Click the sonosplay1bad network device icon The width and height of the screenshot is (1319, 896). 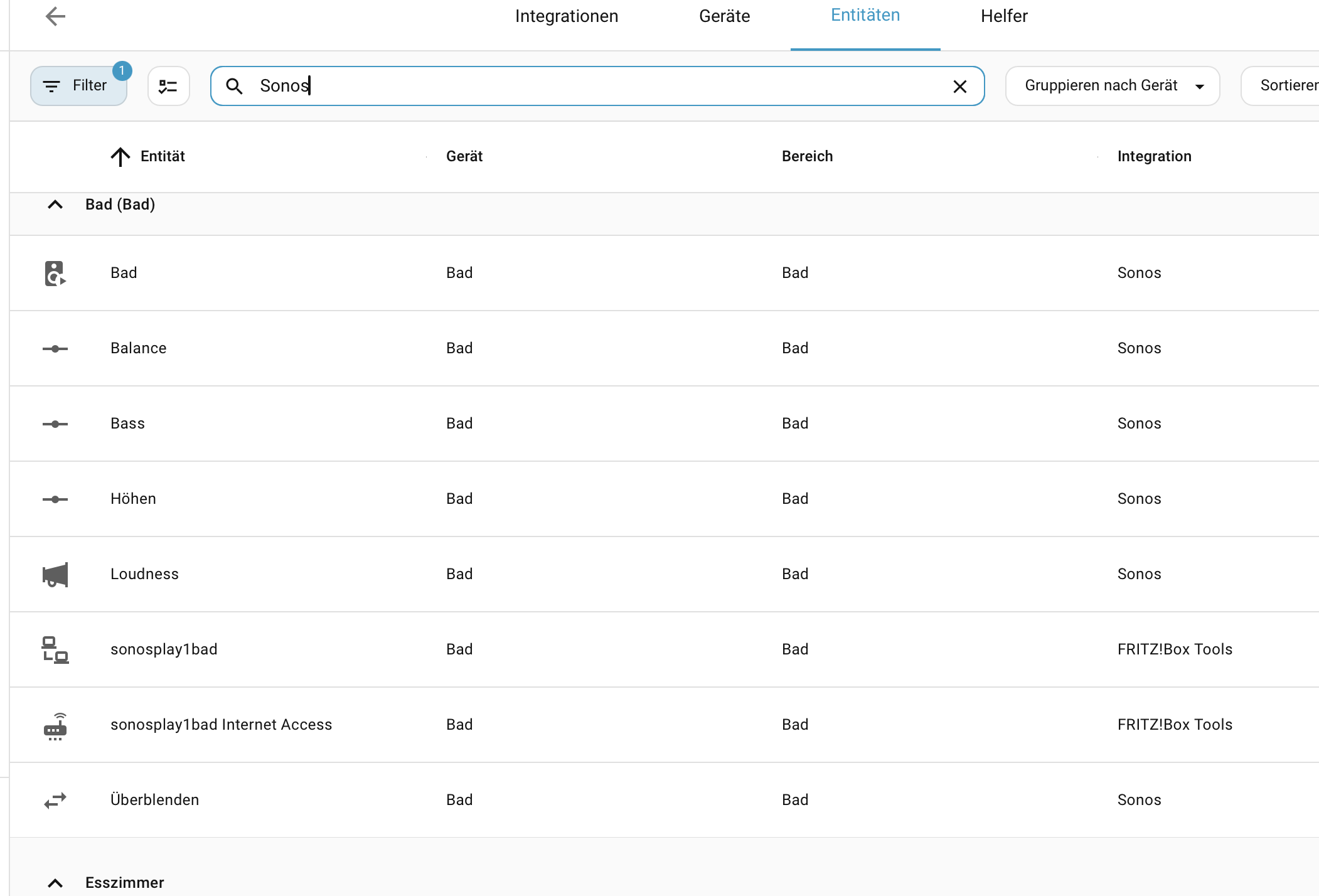55,650
